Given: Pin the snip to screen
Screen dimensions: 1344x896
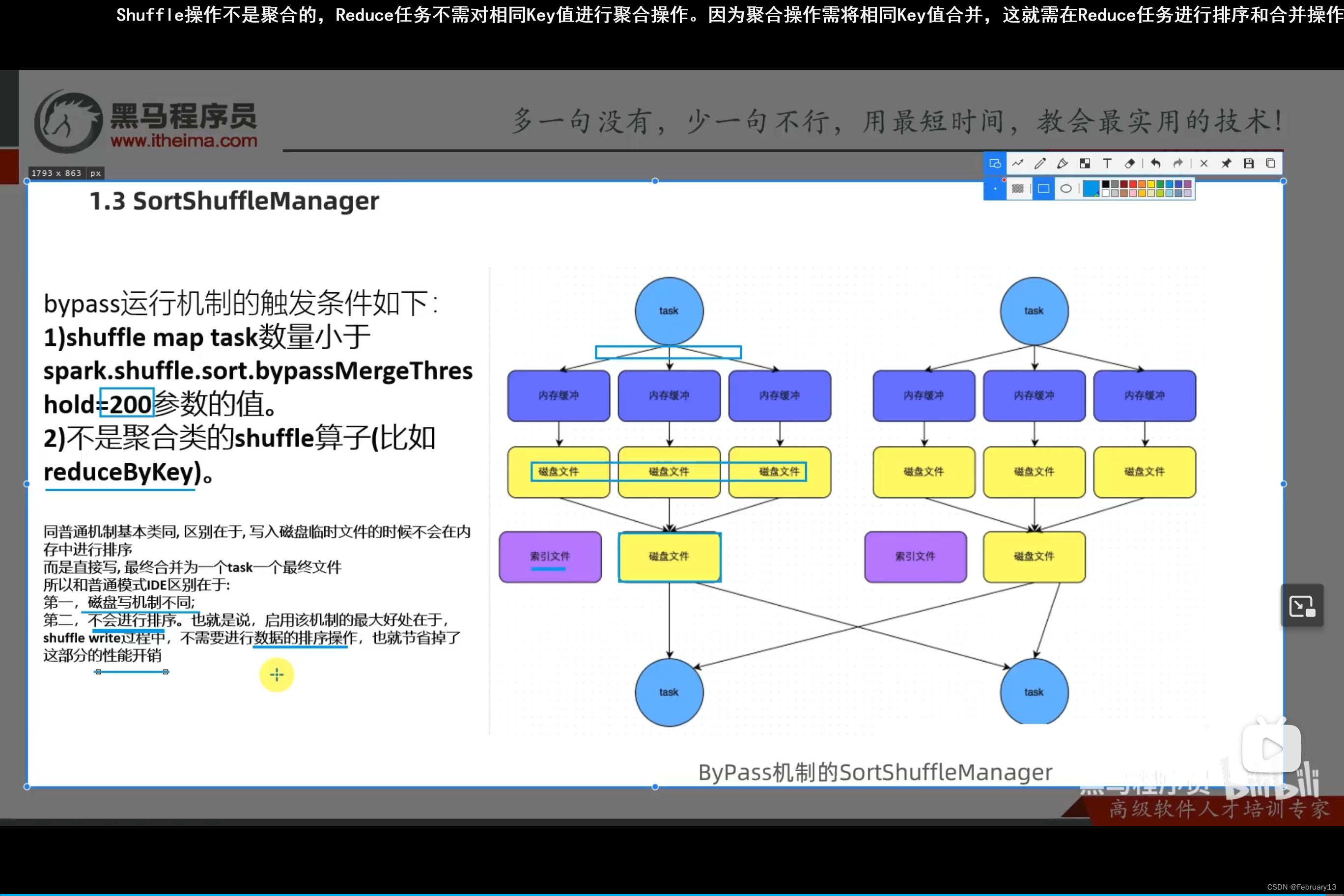Looking at the screenshot, I should [x=1226, y=164].
